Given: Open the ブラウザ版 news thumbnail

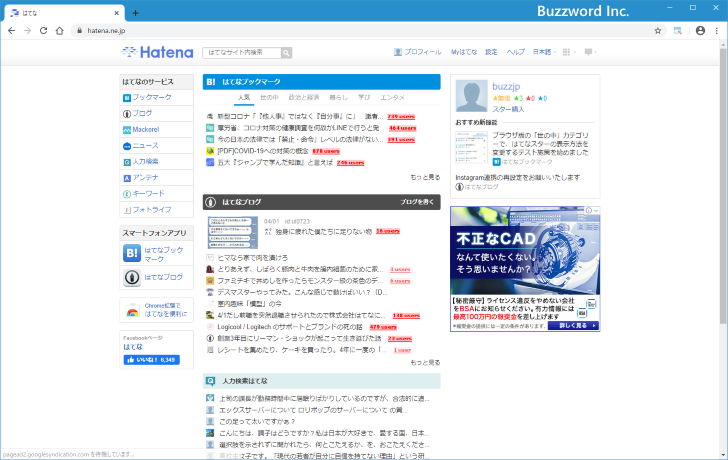Looking at the screenshot, I should coord(471,147).
